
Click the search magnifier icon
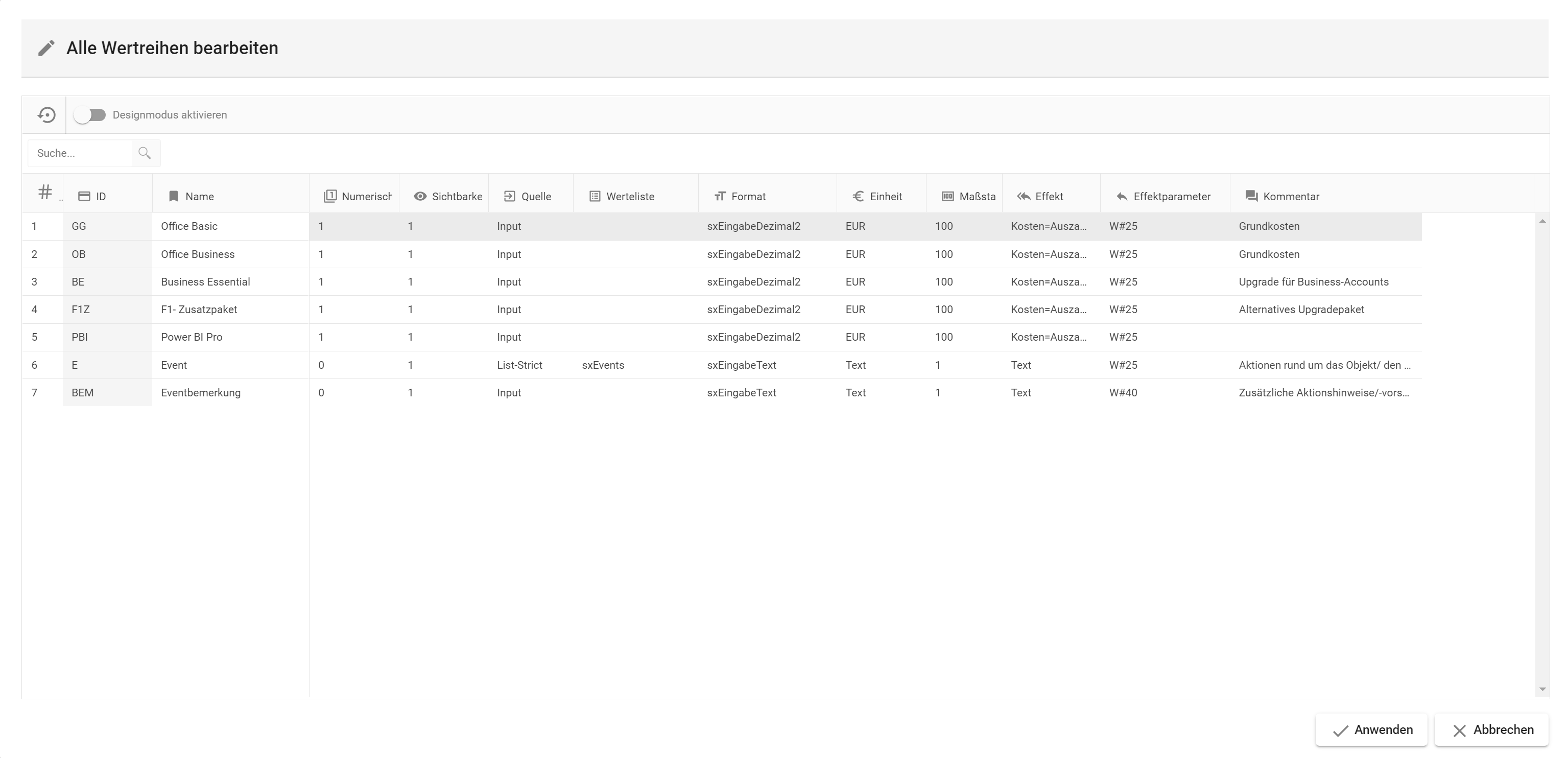click(x=144, y=153)
